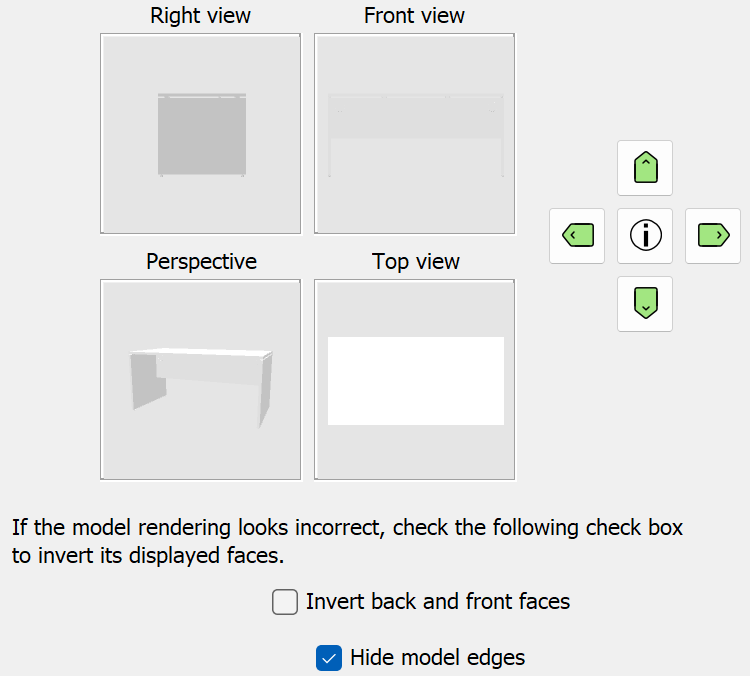The image size is (750, 676).
Task: Uncheck the Hide model edges checkbox
Action: coord(329,657)
